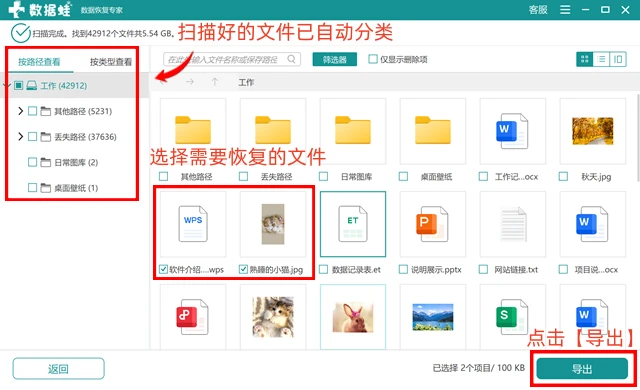
Task: Click the search magnifier icon
Action: pos(291,59)
